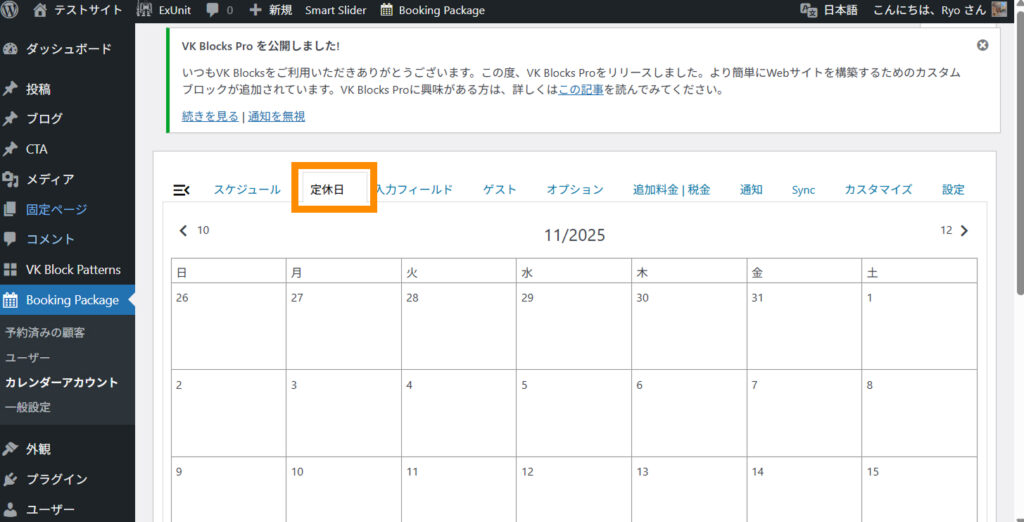Click the 通知を無視 link
The image size is (1024, 522).
pos(277,116)
